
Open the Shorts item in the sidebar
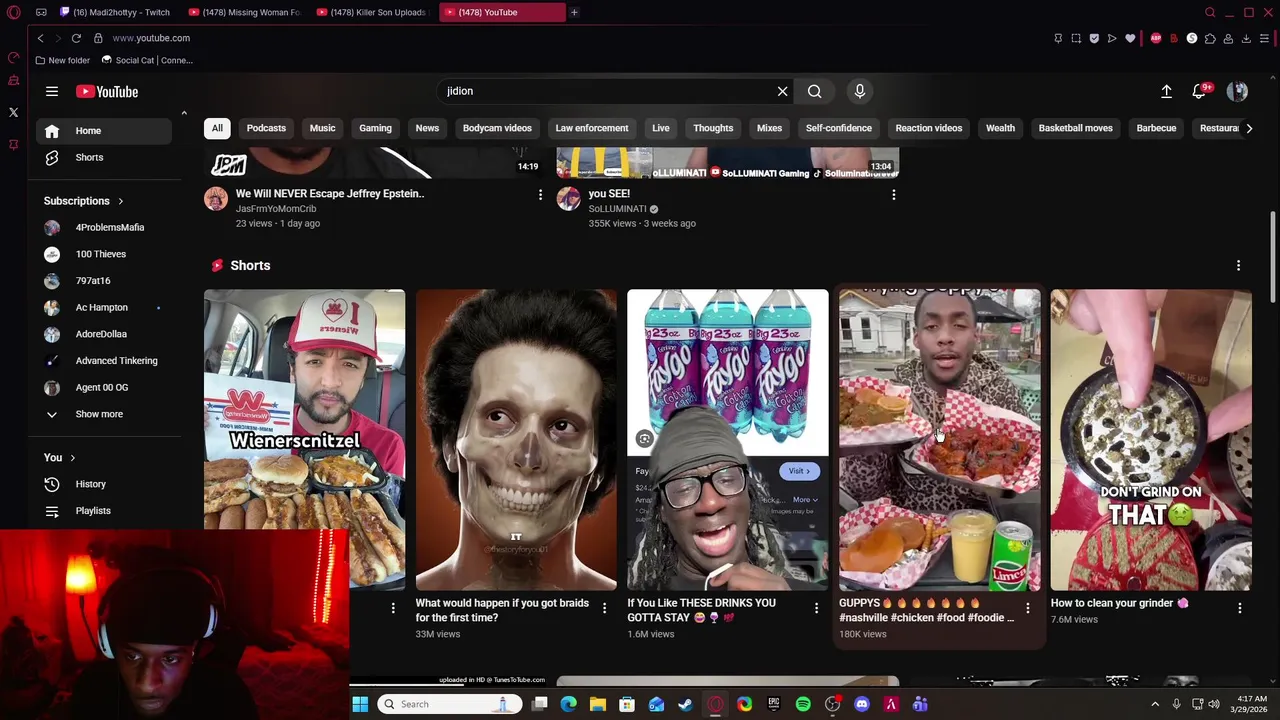(103, 157)
